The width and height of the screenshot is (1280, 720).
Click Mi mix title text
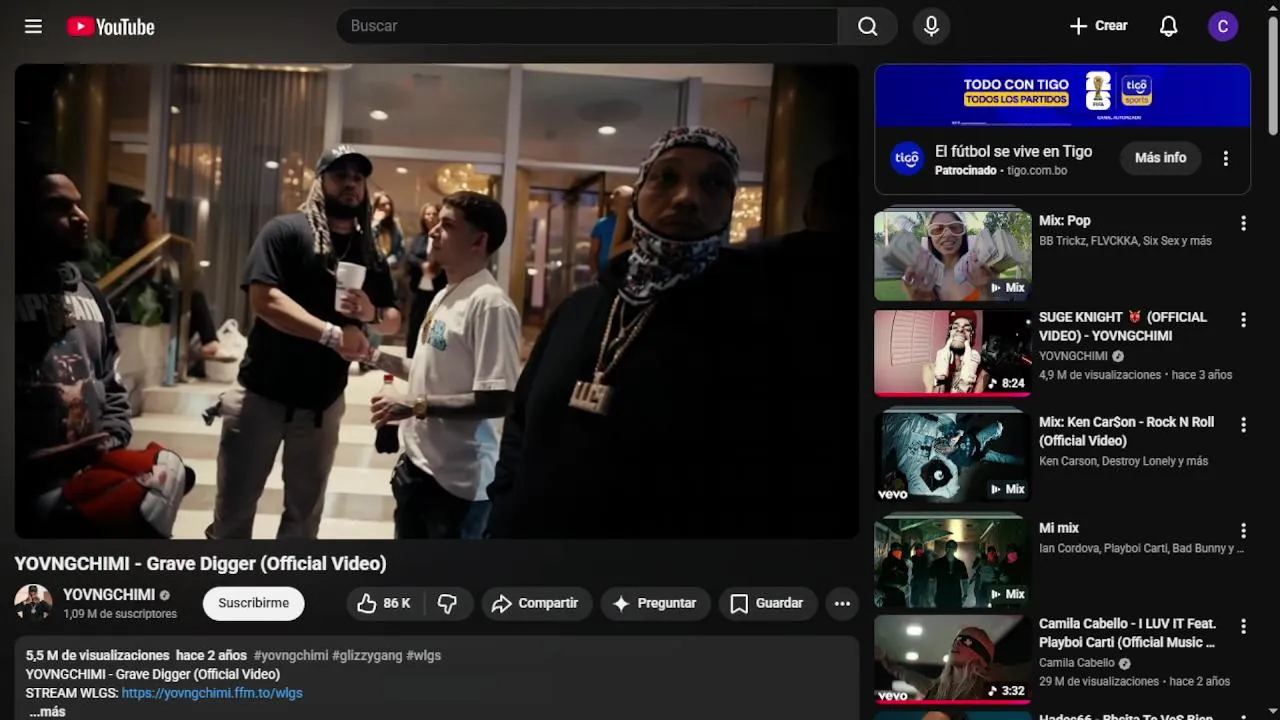tap(1059, 528)
